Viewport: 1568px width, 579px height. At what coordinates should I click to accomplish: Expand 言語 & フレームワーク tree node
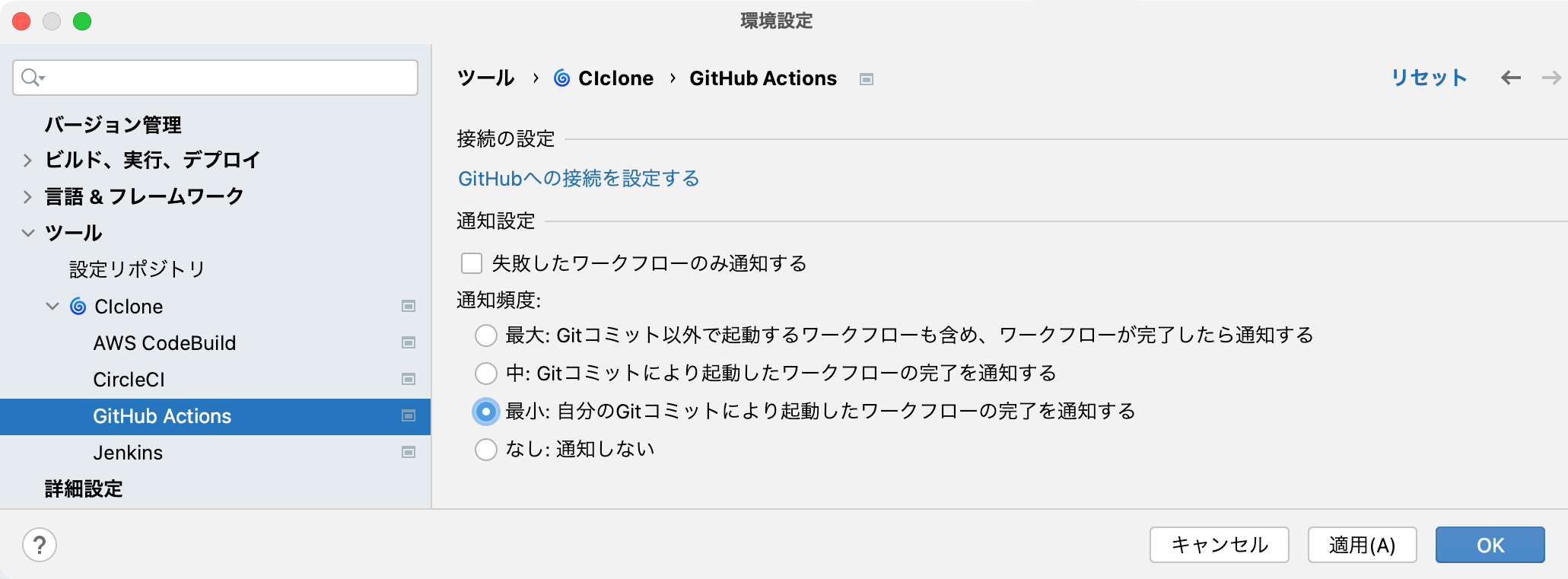pyautogui.click(x=27, y=196)
